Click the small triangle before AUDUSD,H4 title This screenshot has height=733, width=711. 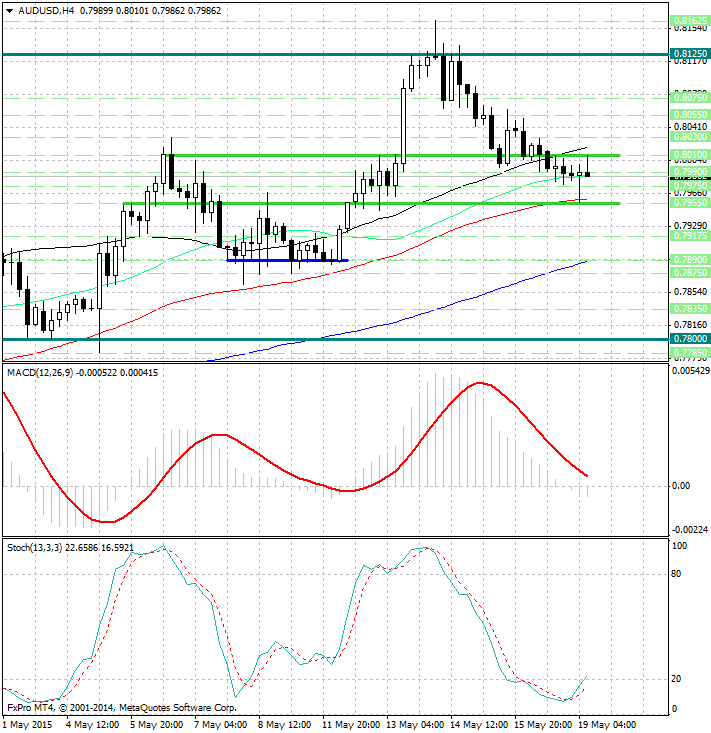(x=7, y=11)
